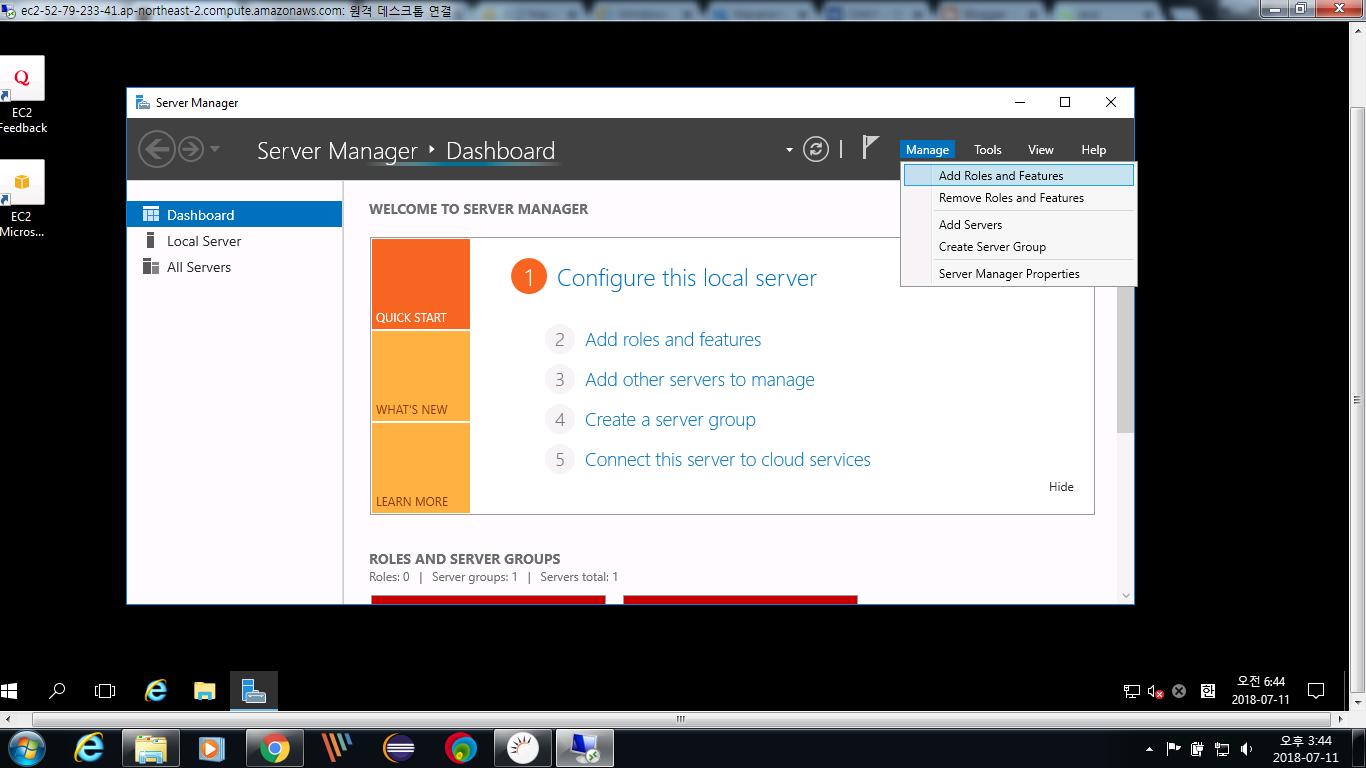
Task: Open the local volume speaker tray icon
Action: 1246,749
